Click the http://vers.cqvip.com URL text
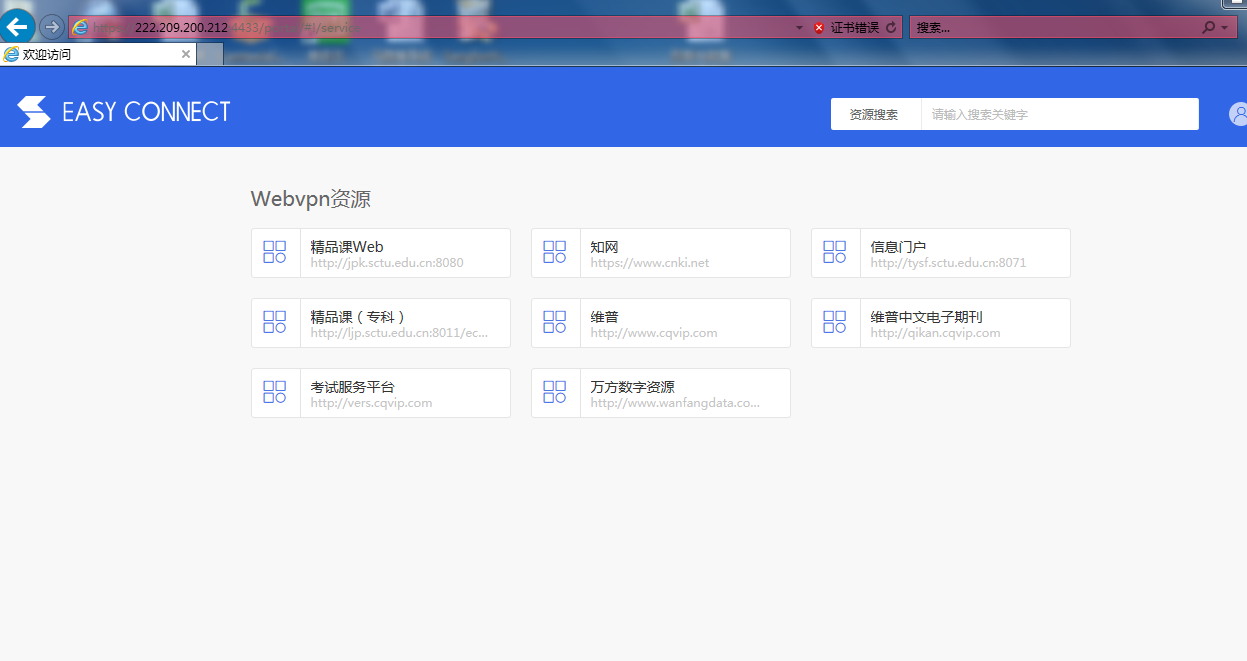 coord(371,403)
